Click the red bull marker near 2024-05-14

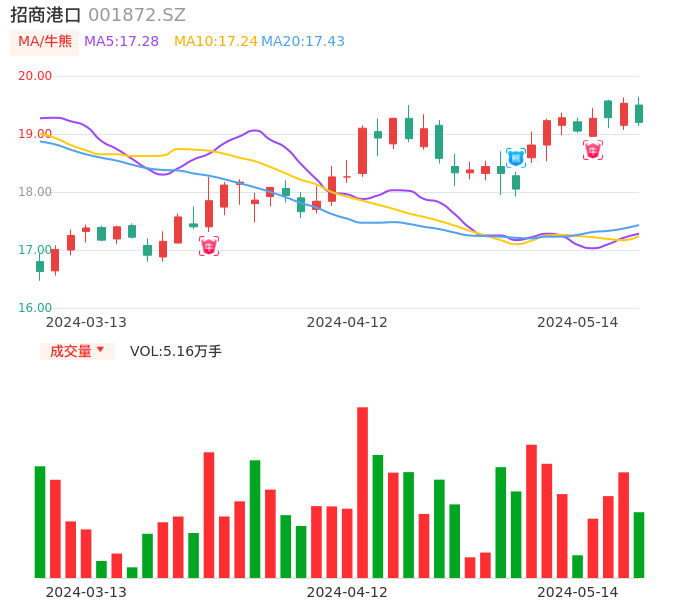(593, 150)
